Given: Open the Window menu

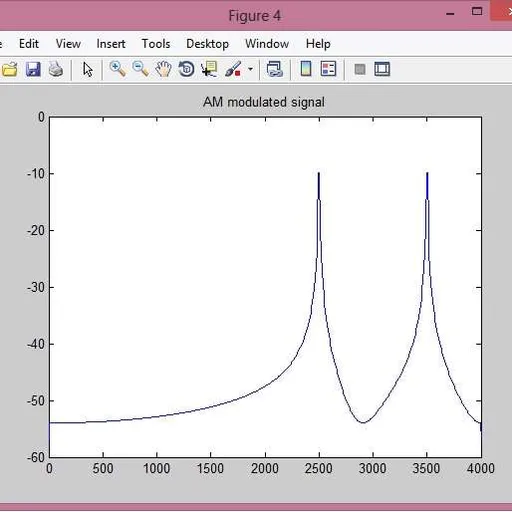Looking at the screenshot, I should tap(267, 44).
